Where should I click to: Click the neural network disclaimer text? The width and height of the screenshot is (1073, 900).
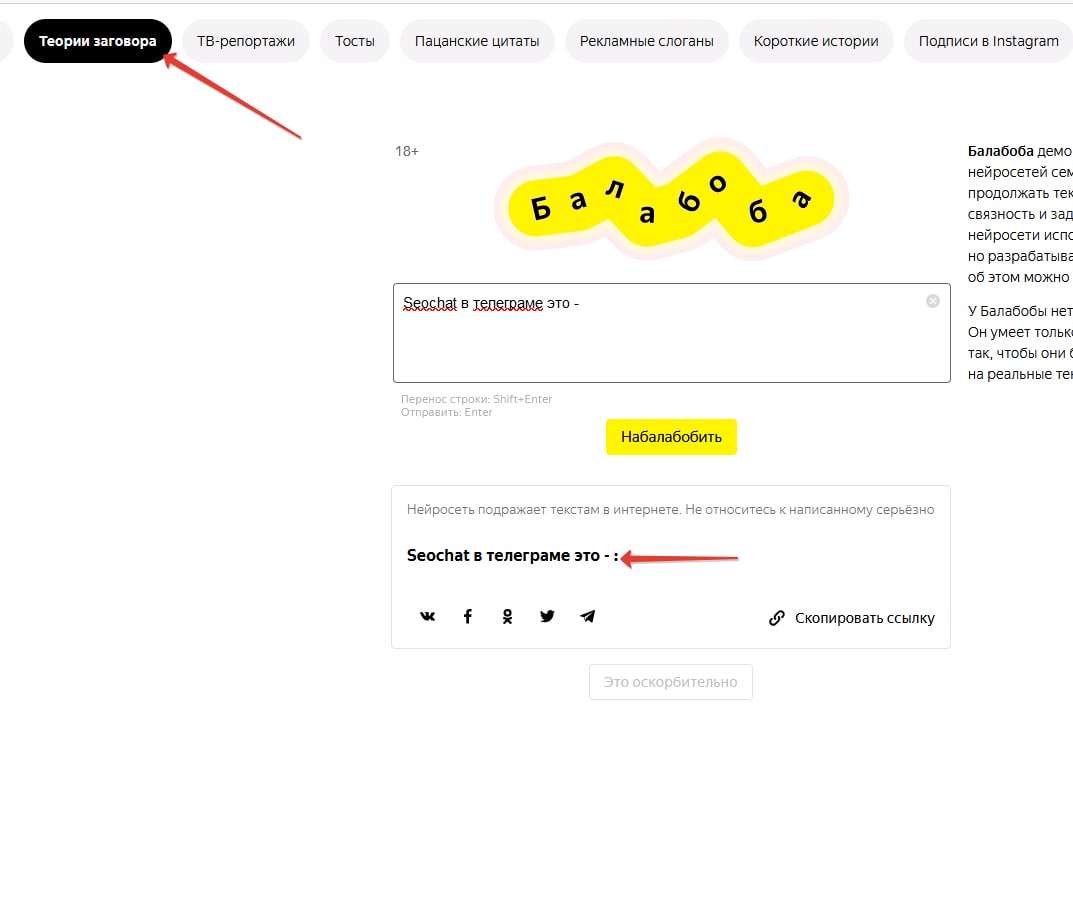(671, 509)
